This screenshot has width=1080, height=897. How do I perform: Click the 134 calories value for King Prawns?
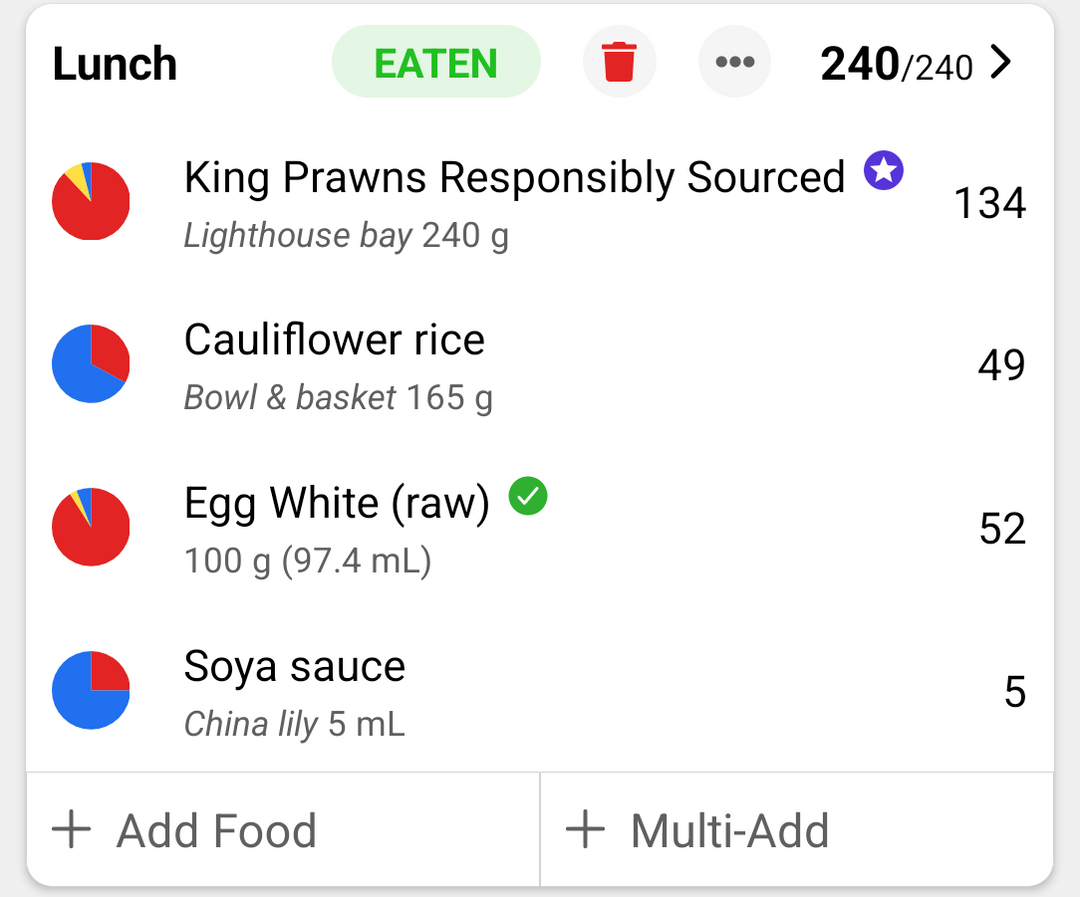click(x=990, y=203)
